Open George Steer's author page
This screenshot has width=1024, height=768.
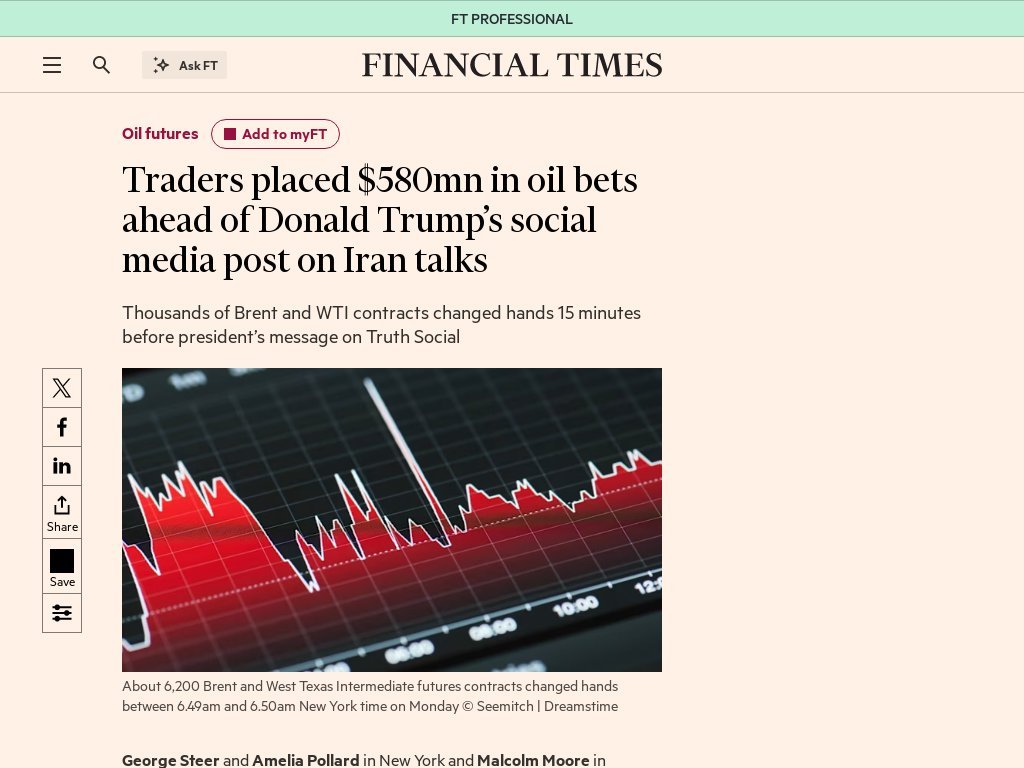coord(170,760)
